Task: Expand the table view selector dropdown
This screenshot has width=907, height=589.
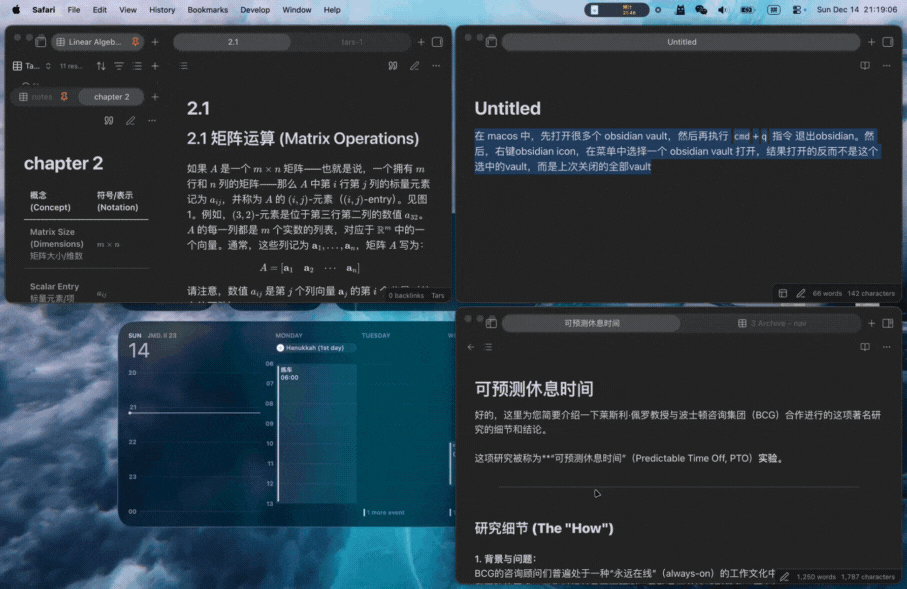Action: click(x=33, y=66)
